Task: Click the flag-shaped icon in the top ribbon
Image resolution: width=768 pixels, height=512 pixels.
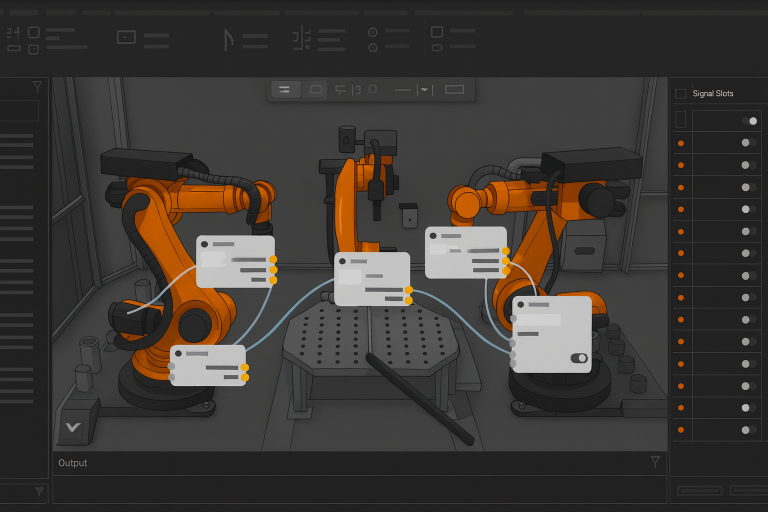Action: point(228,40)
